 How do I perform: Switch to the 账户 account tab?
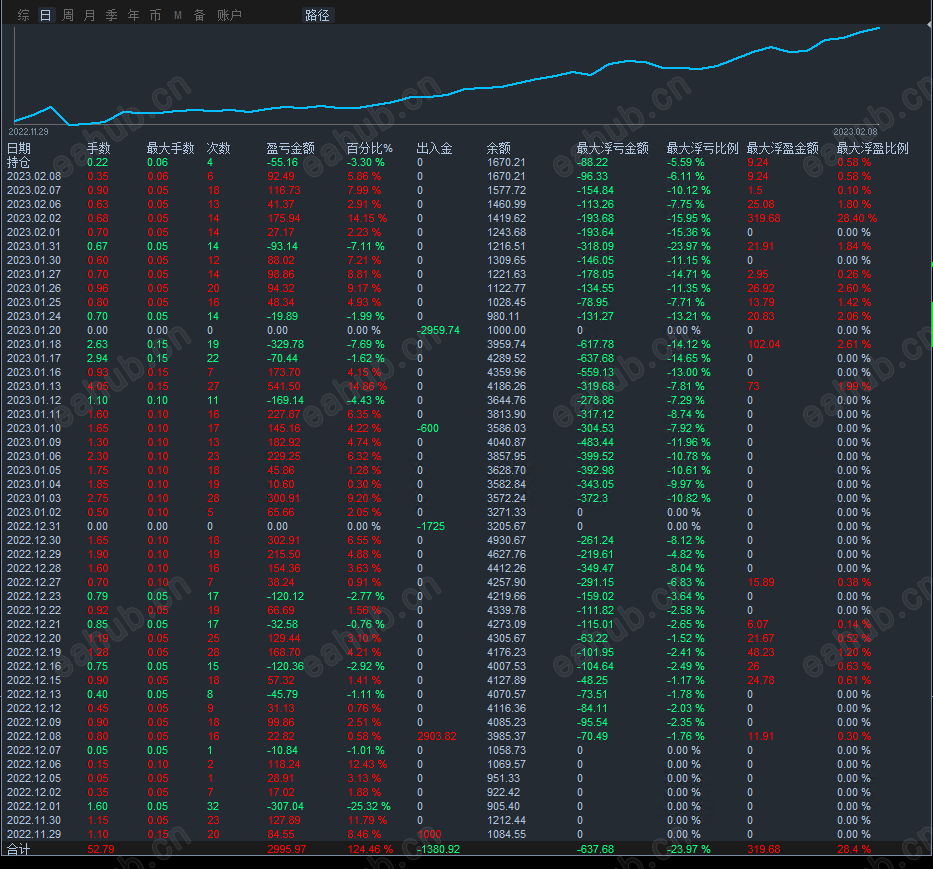coord(230,15)
